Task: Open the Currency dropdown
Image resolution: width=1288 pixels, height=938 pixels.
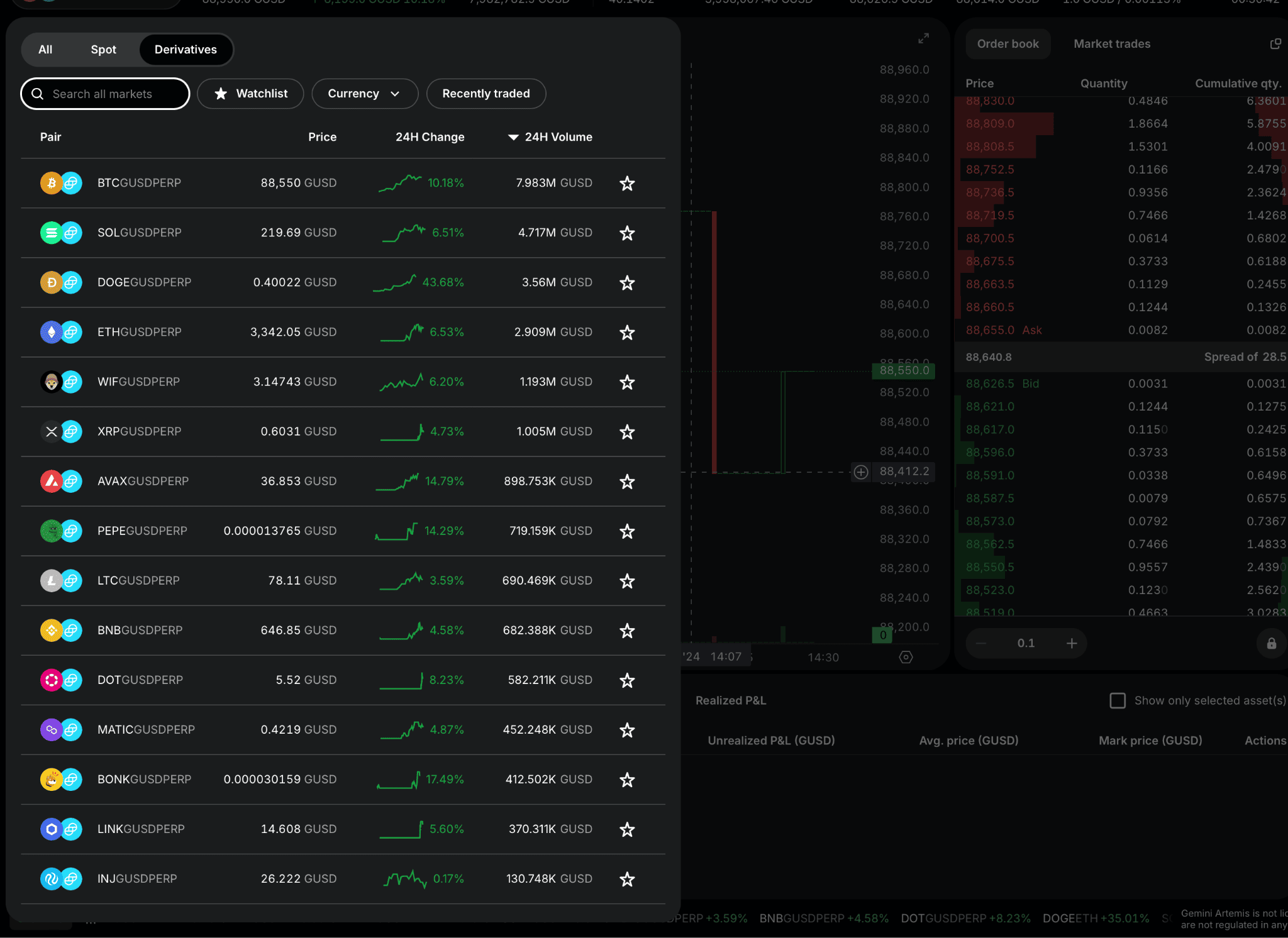Action: [364, 94]
